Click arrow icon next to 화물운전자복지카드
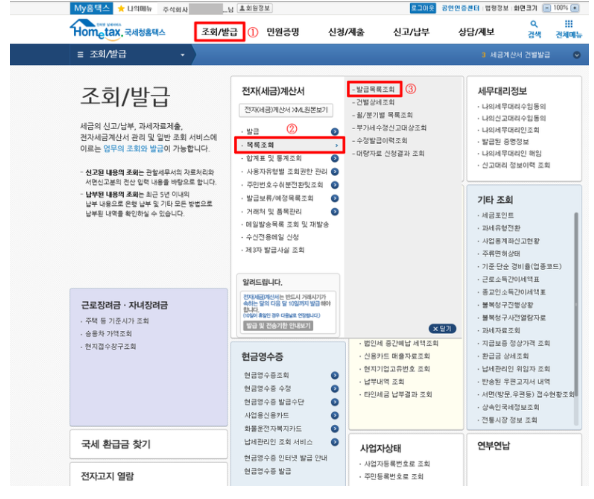Viewport: 594px width, 499px height. coord(335,429)
